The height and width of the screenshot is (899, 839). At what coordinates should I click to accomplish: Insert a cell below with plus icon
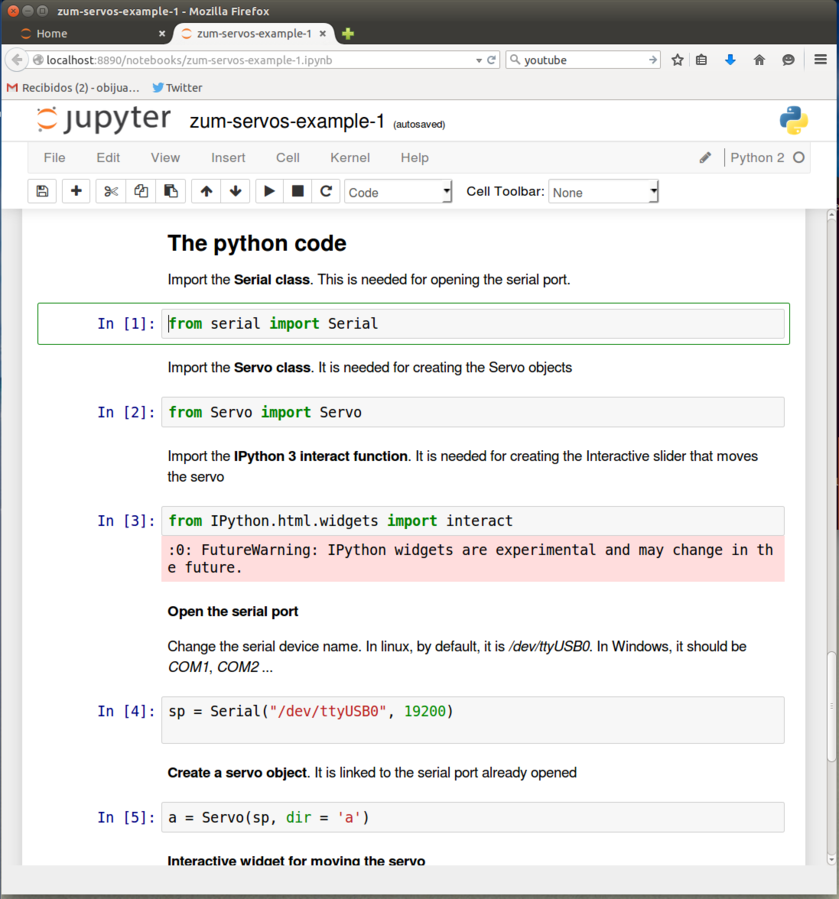click(x=76, y=191)
